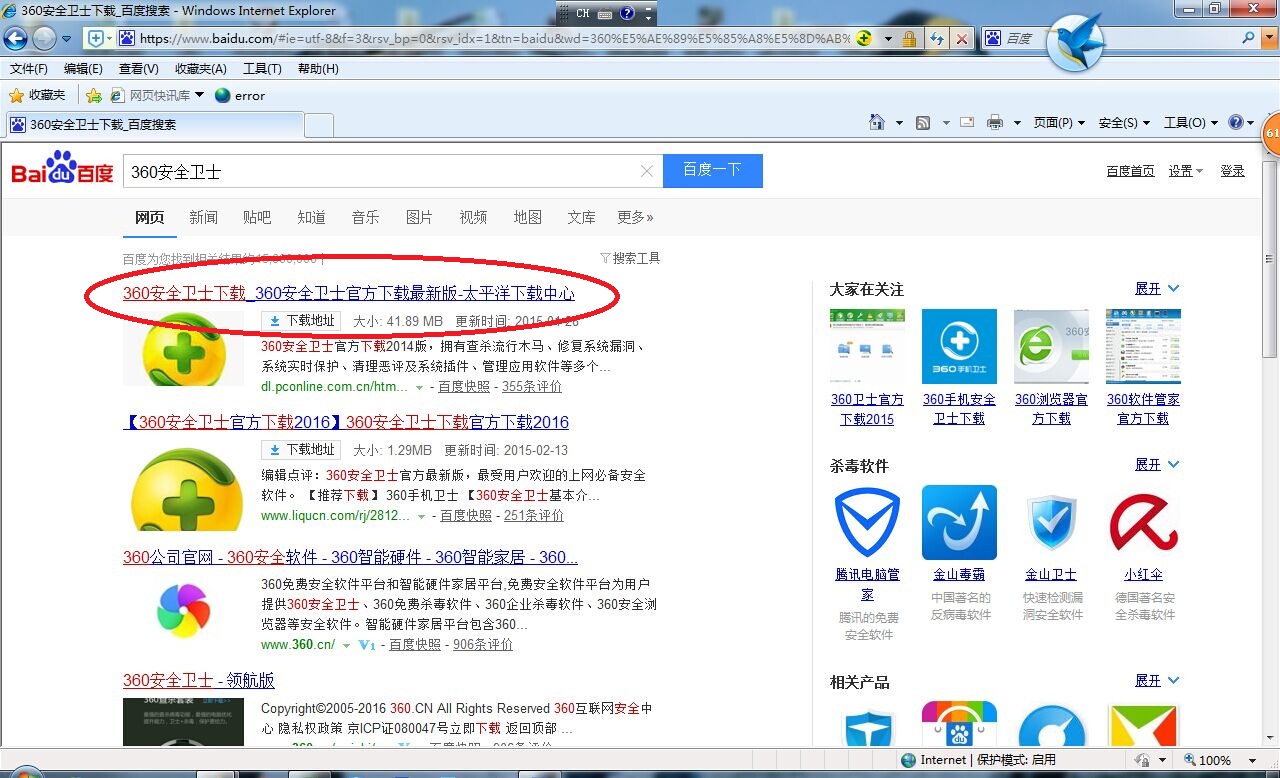The image size is (1280, 778).
Task: Click the Add to Favorites Bar star icon
Action: pyautogui.click(x=93, y=95)
